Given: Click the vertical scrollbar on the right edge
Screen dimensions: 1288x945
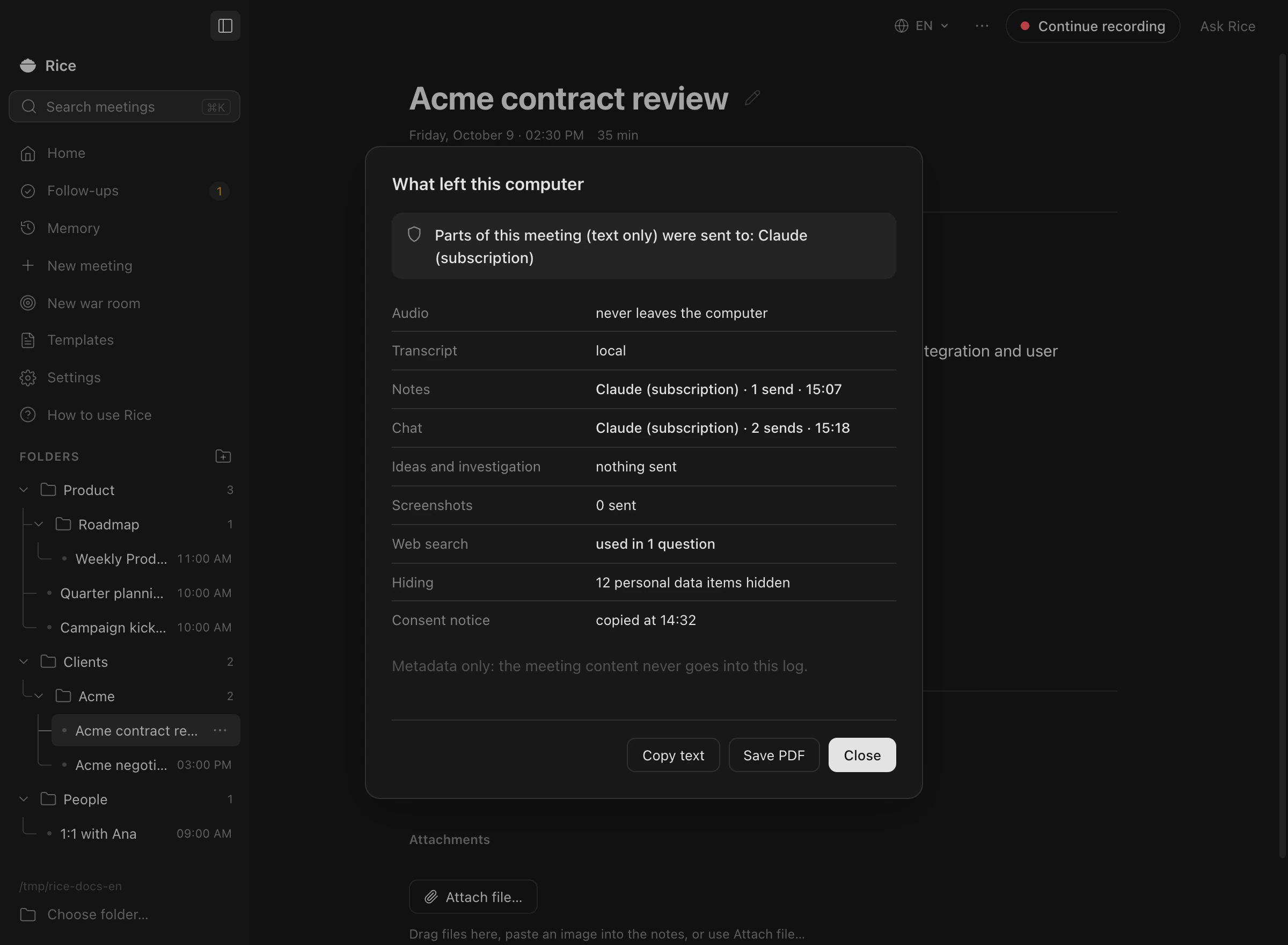Looking at the screenshot, I should tap(1282, 455).
